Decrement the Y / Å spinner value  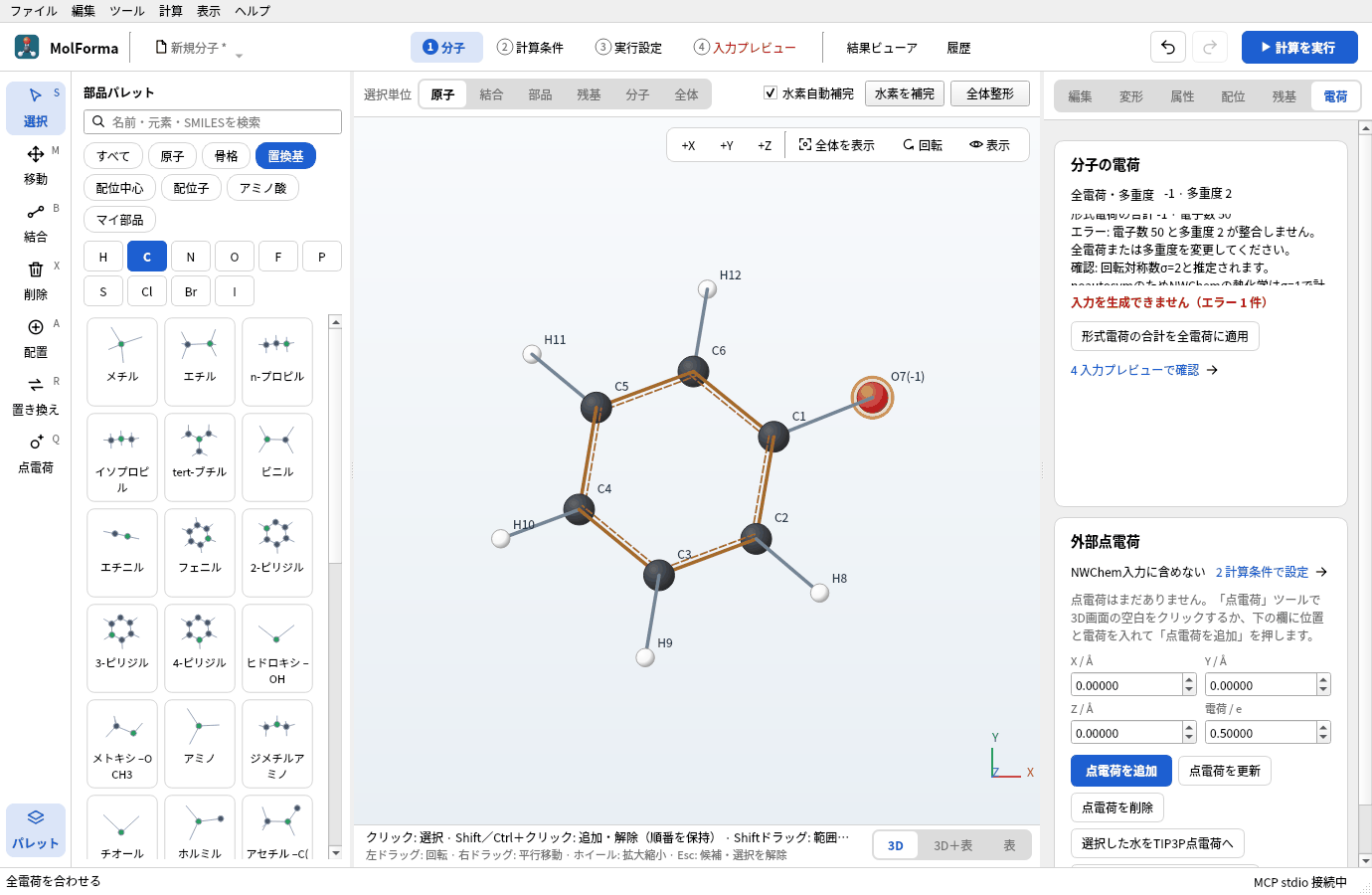pyautogui.click(x=1323, y=690)
